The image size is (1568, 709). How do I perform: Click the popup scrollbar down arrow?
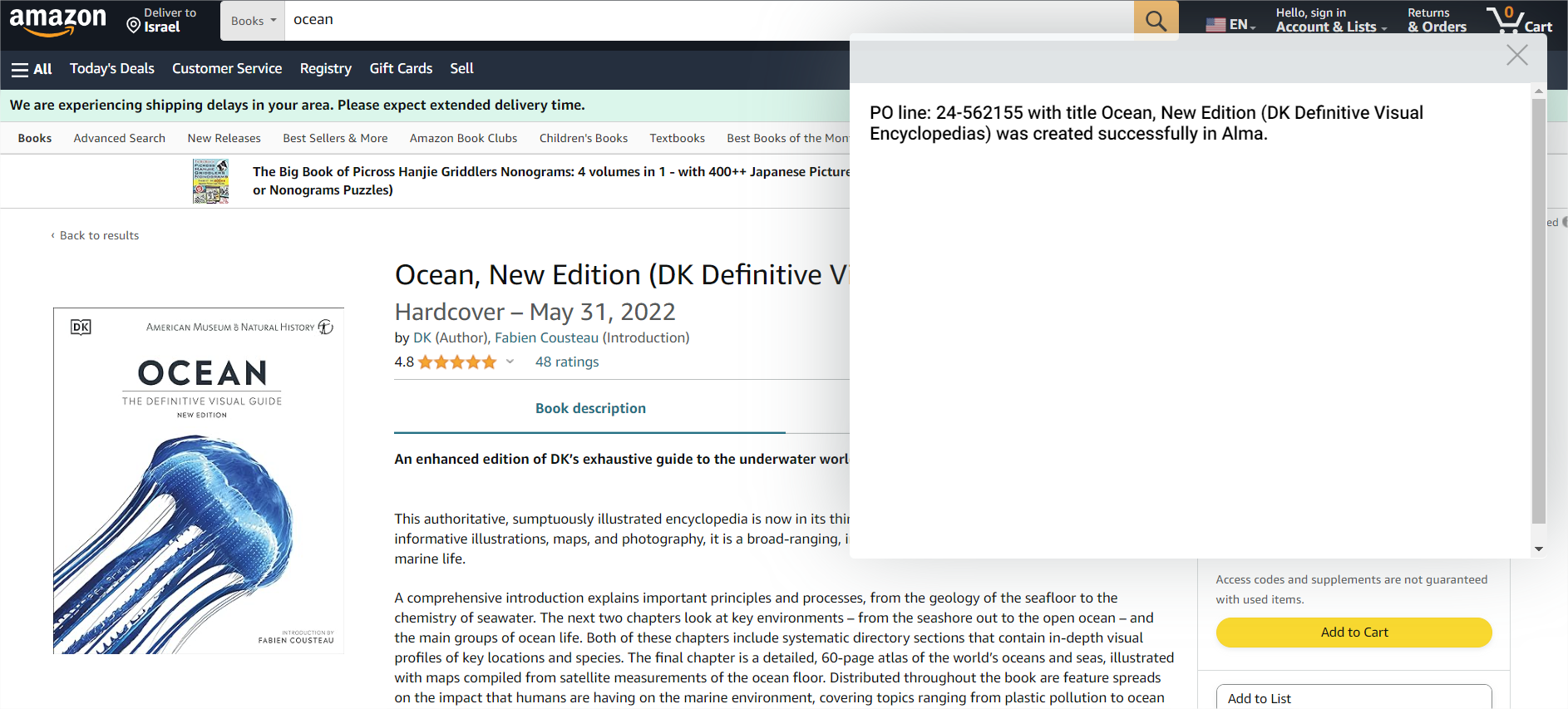coord(1539,549)
